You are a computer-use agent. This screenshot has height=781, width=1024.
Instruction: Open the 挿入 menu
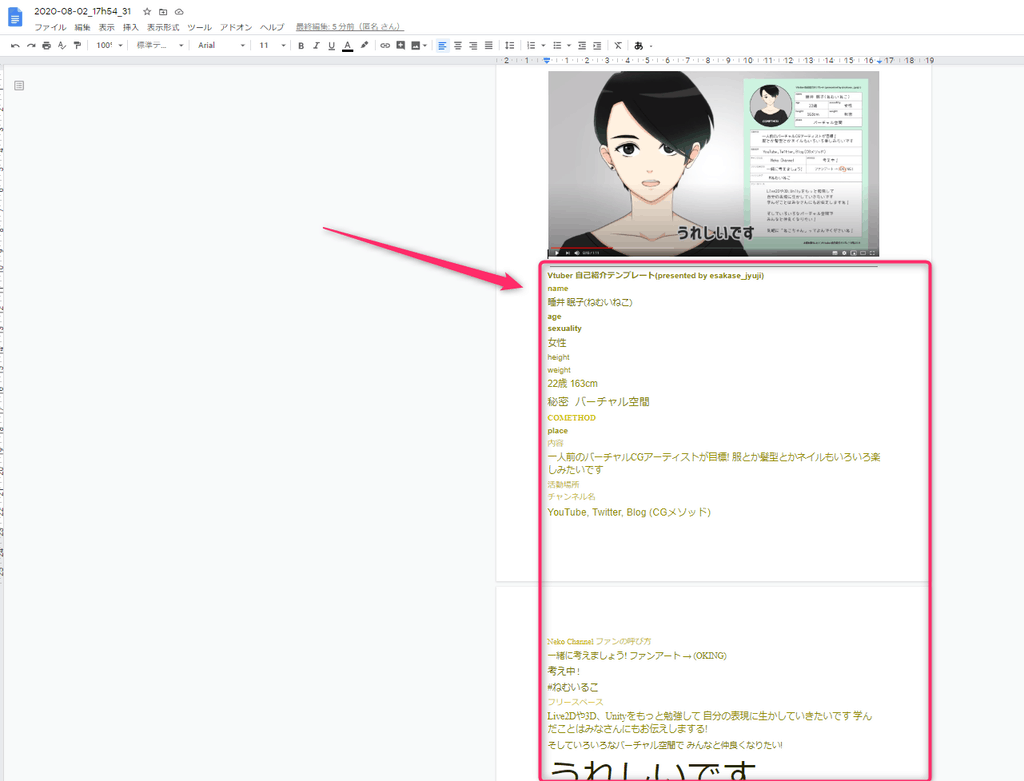click(131, 27)
